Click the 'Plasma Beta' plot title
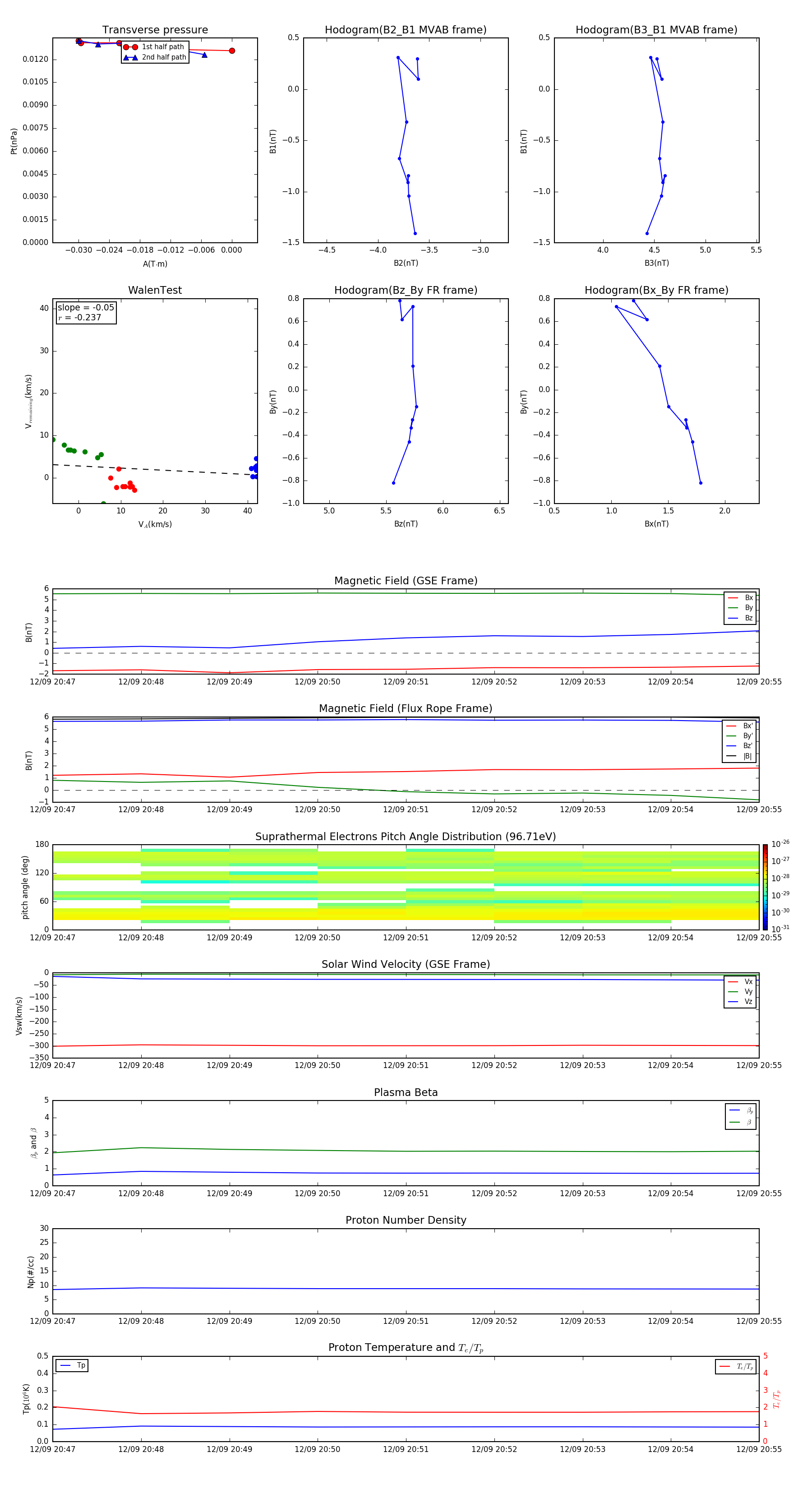812x1489 pixels. [406, 1093]
